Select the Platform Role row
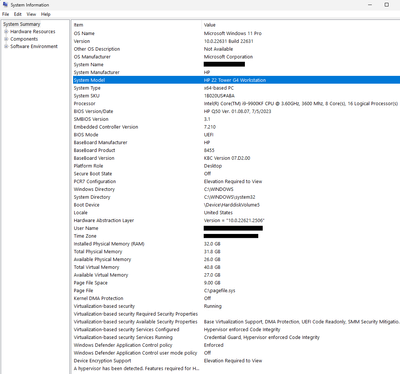Screen dimensions: 400x374 pos(236,166)
